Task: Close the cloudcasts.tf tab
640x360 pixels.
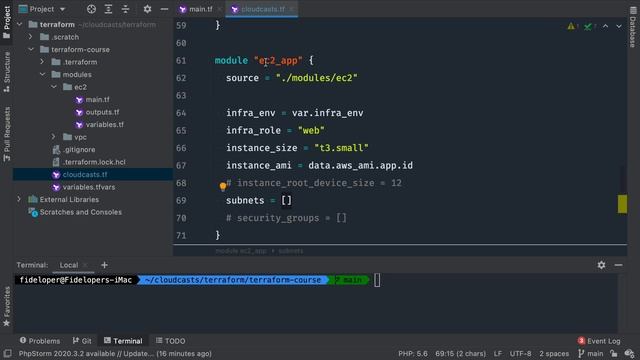Action: click(x=292, y=9)
